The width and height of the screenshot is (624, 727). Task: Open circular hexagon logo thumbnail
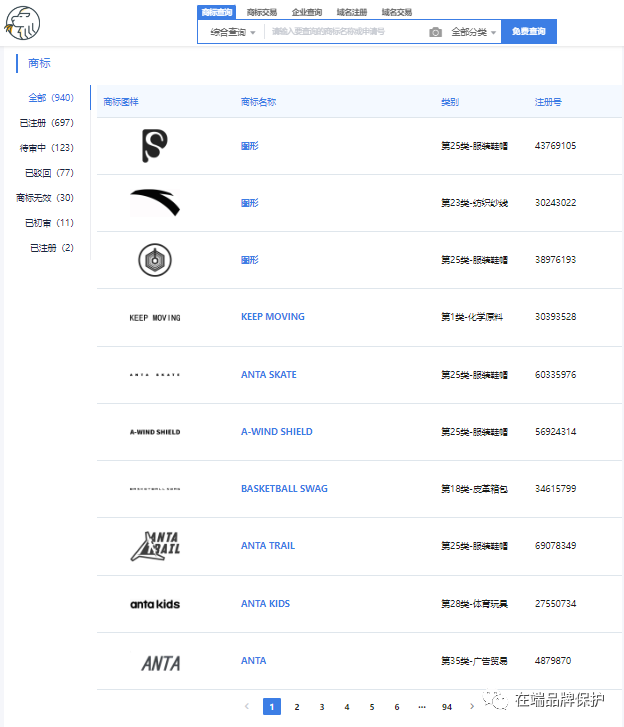click(x=155, y=260)
